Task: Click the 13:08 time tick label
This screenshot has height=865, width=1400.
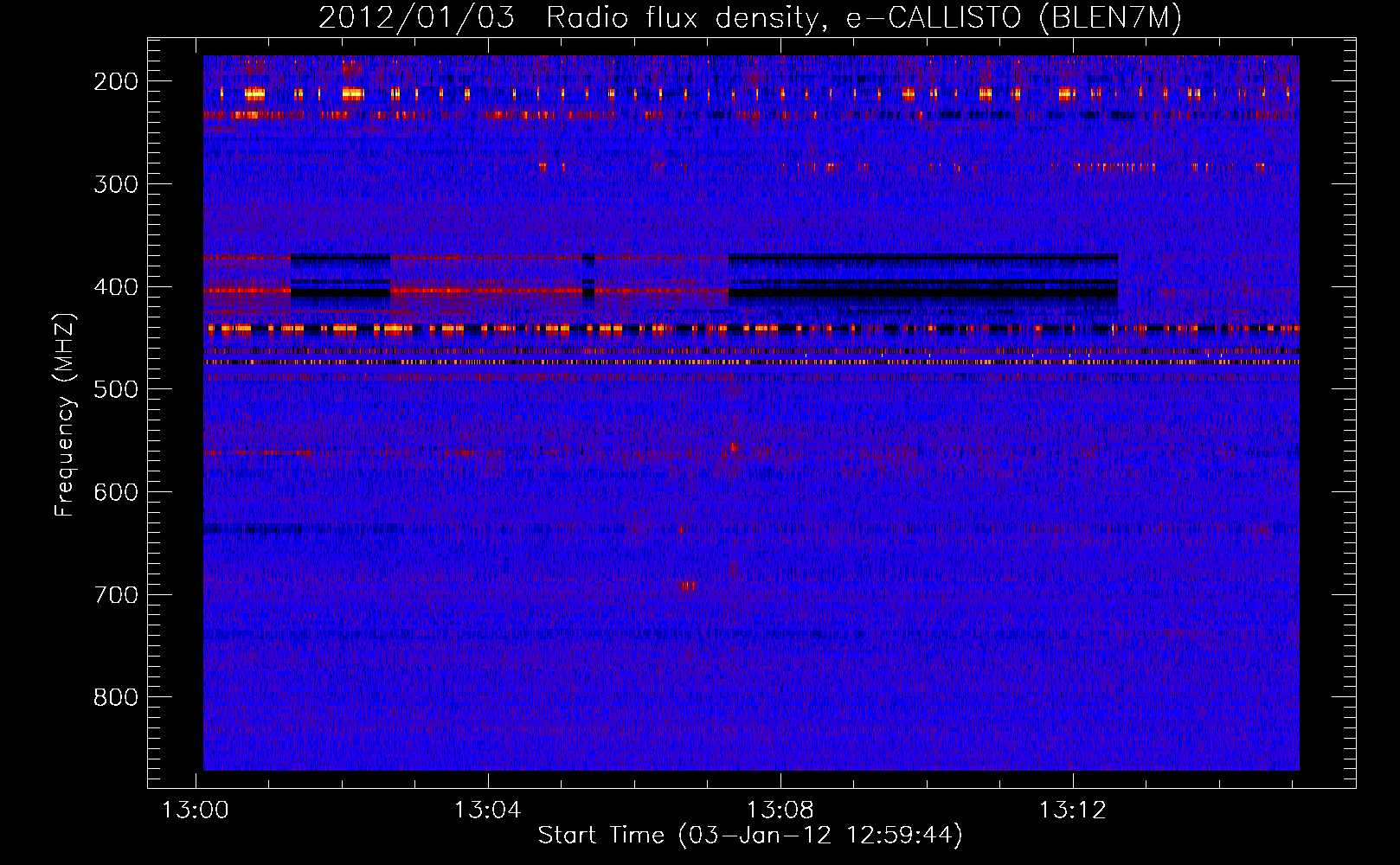Action: (780, 811)
